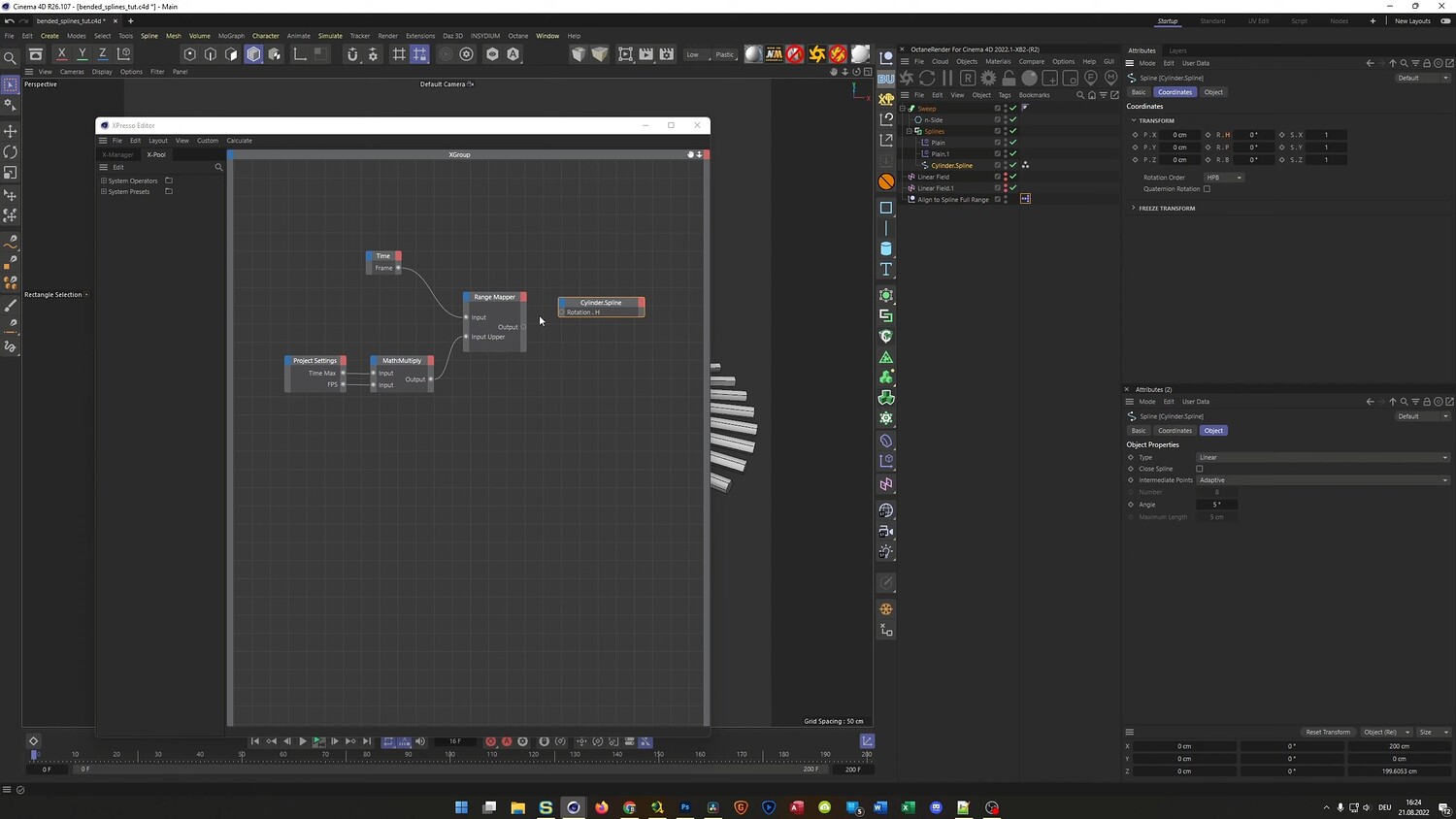
Task: Click the Octane pick focus F icon
Action: (x=1090, y=78)
